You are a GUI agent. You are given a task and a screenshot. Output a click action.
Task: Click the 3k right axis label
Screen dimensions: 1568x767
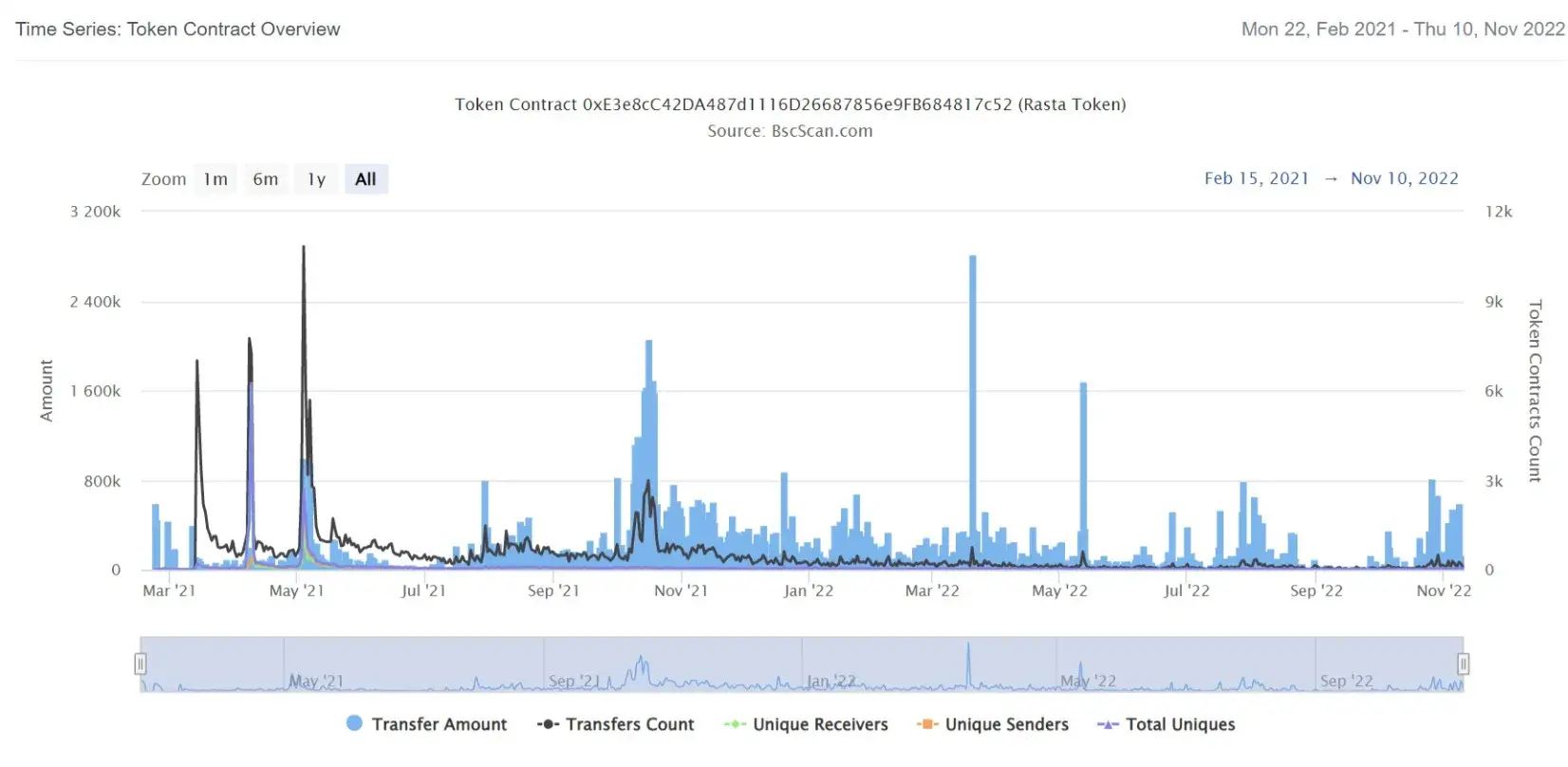point(1494,481)
